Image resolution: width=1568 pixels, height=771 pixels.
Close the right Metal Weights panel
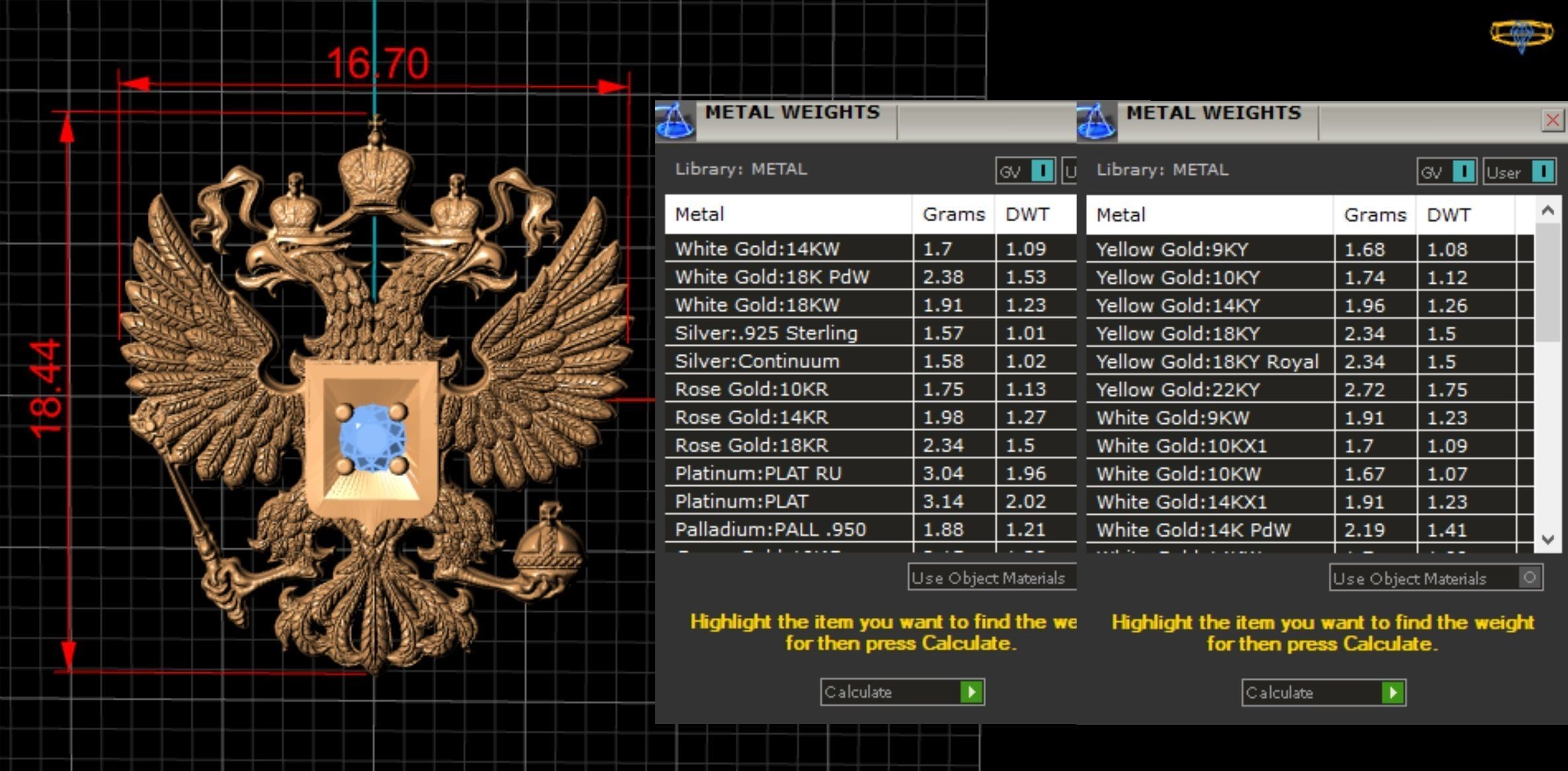click(1552, 120)
